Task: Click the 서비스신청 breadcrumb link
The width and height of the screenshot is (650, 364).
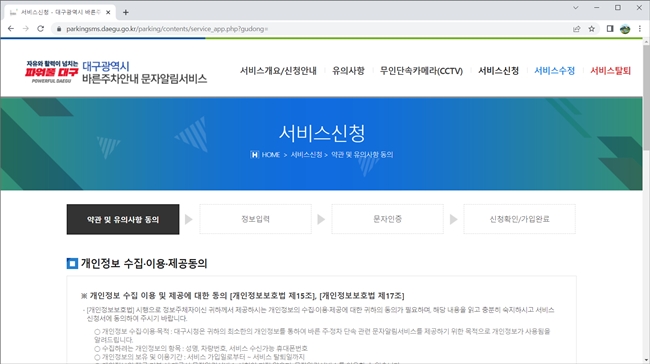Action: (306, 155)
